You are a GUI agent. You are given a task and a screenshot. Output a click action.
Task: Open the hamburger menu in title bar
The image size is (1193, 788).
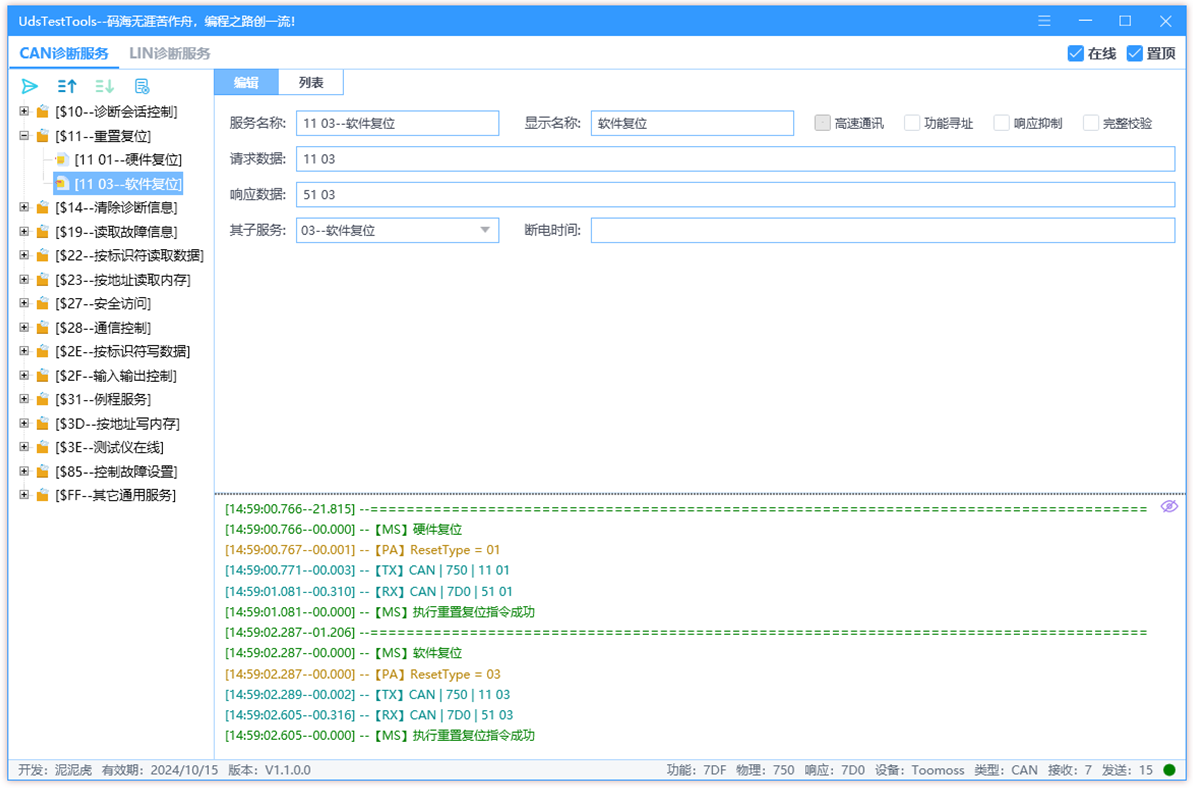coord(1044,21)
